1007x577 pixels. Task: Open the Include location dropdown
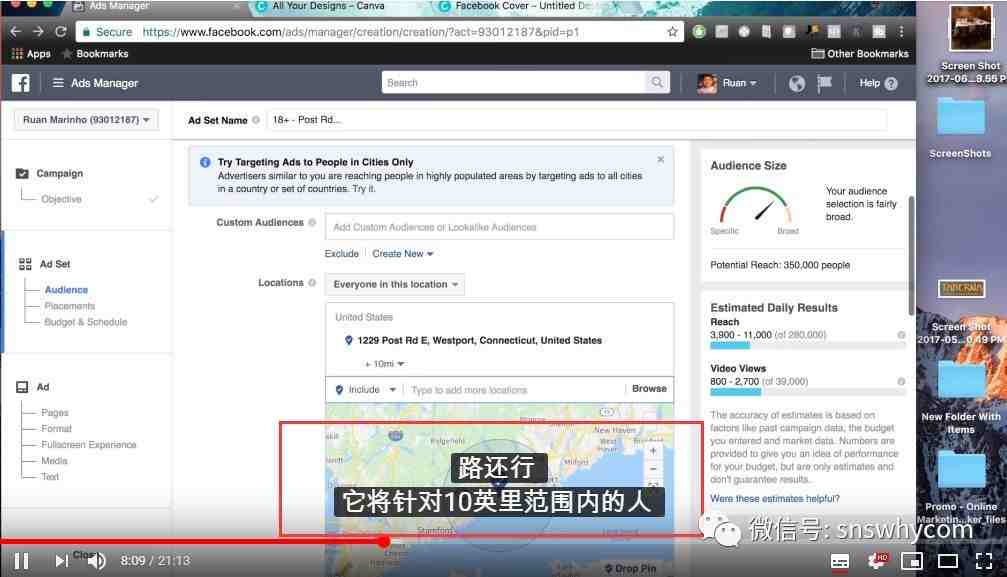[x=365, y=389]
